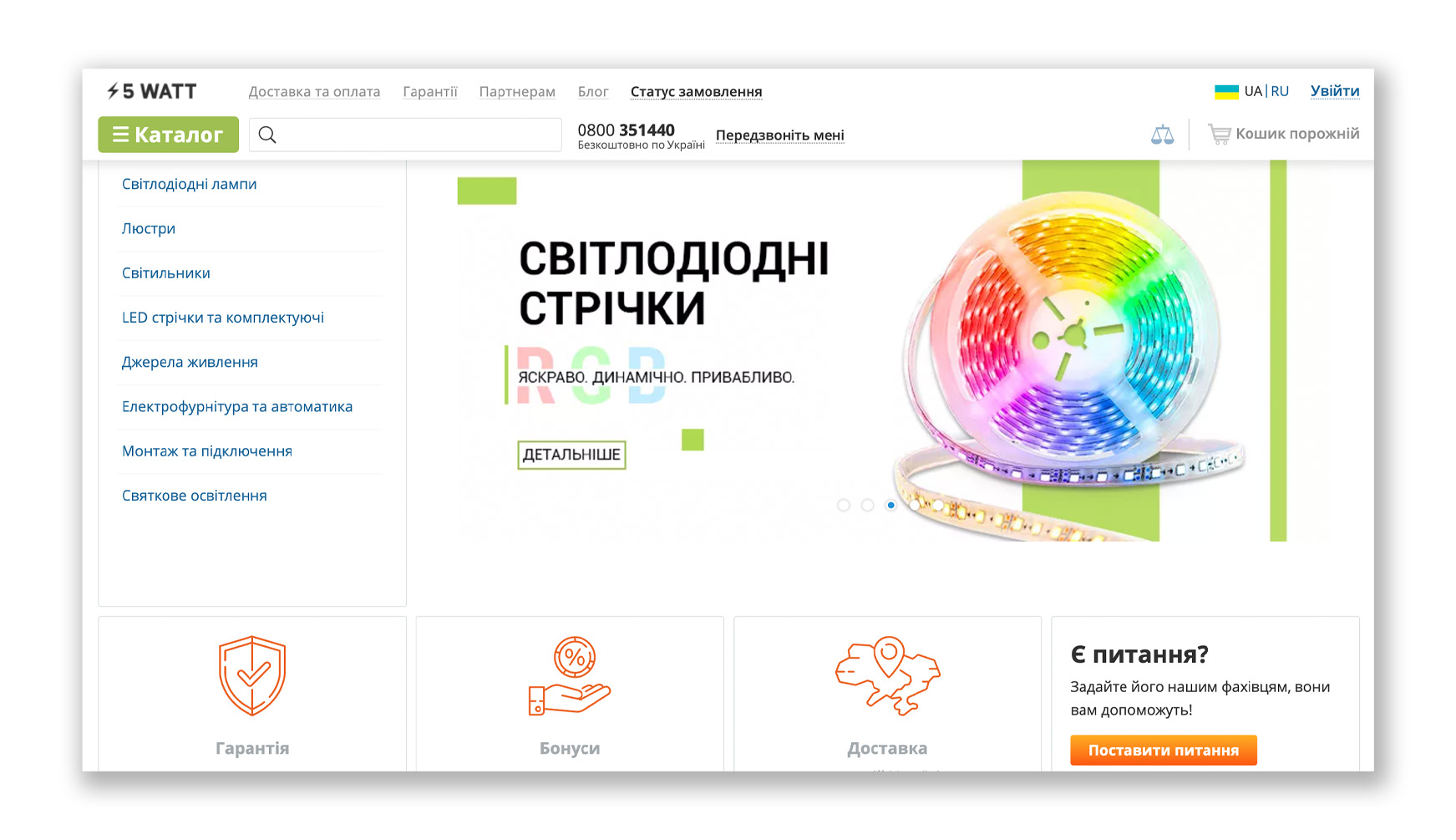Click the Гарантія shield icon
Screen dimensions: 1456x840
[252, 675]
